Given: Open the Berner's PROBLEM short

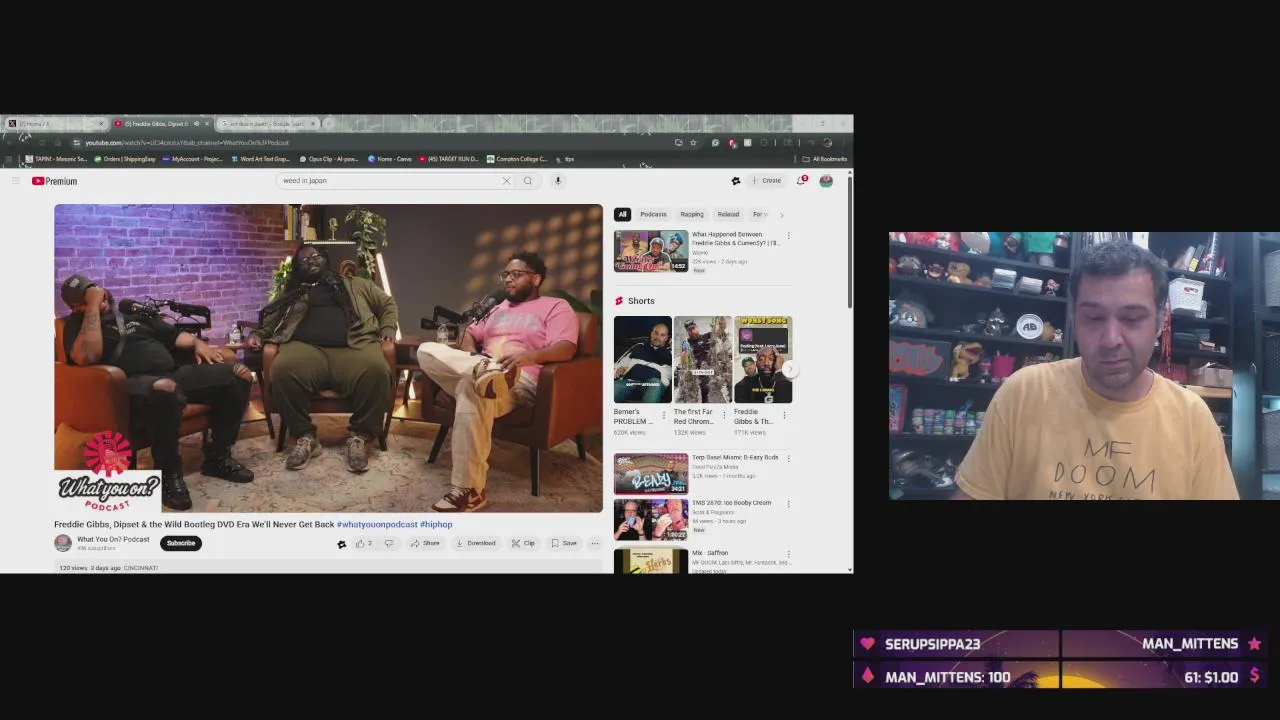Looking at the screenshot, I should 642,359.
